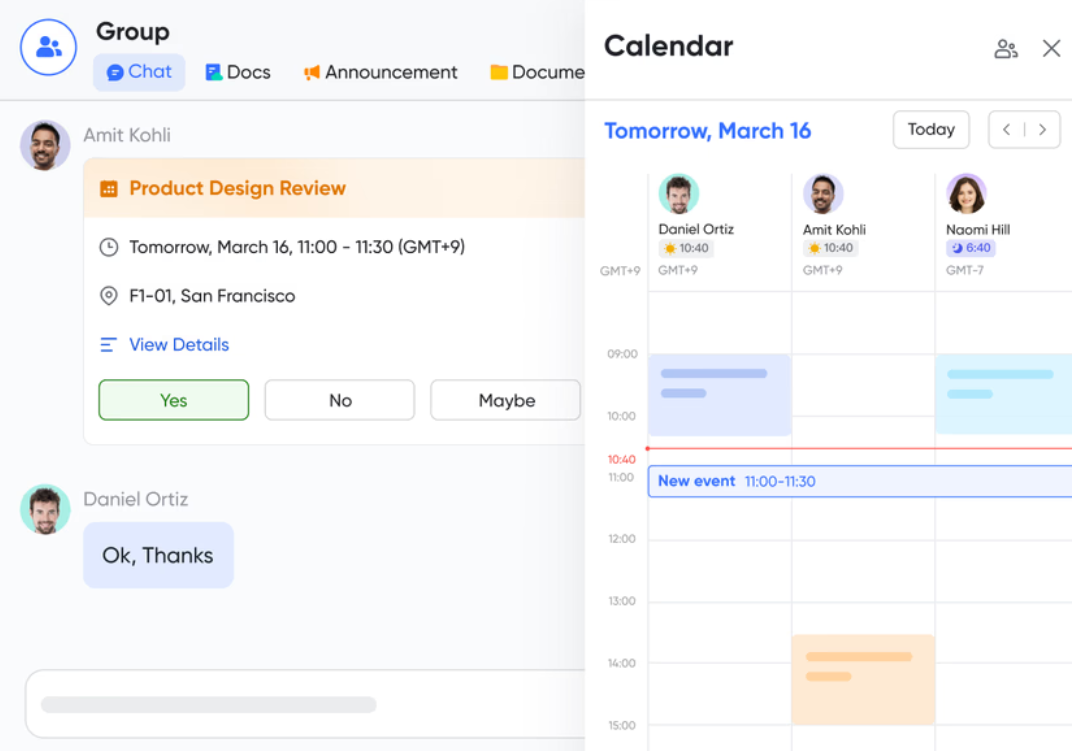
Task: Click the Amit Kohli sender name in chat
Action: point(127,135)
